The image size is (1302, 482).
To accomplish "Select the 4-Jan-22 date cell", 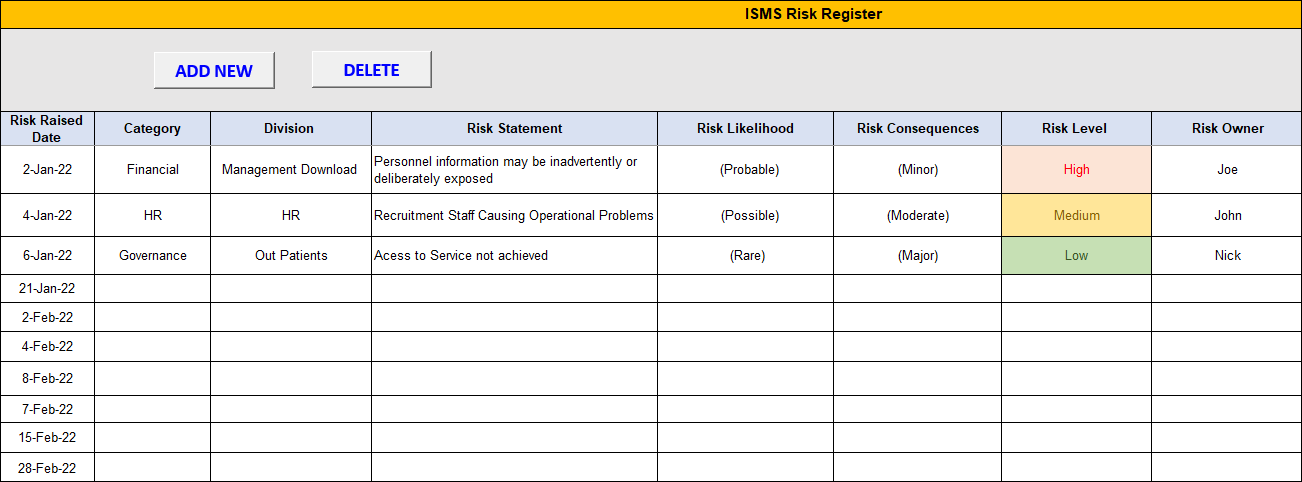I will coord(47,215).
